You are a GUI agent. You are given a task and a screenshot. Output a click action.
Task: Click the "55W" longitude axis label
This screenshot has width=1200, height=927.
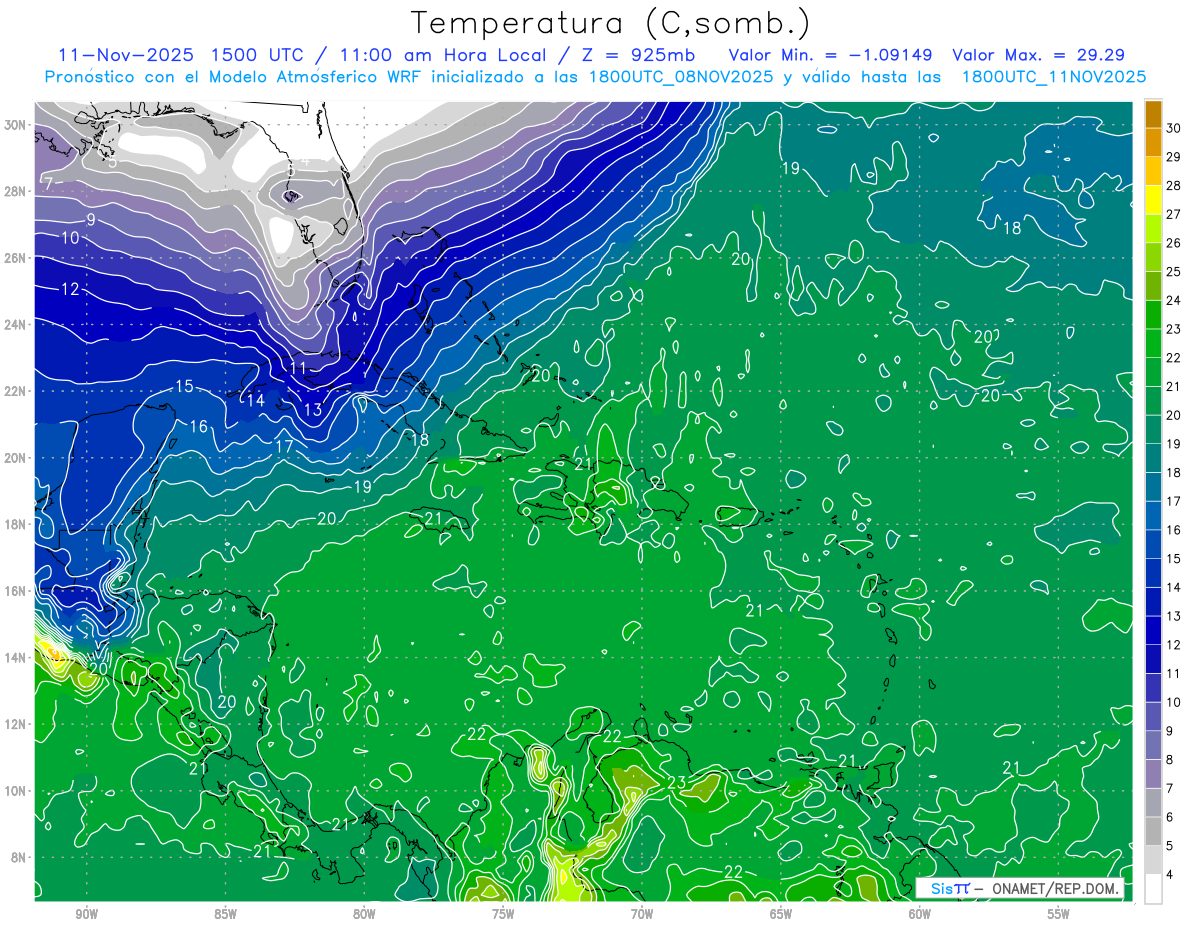[x=1059, y=914]
